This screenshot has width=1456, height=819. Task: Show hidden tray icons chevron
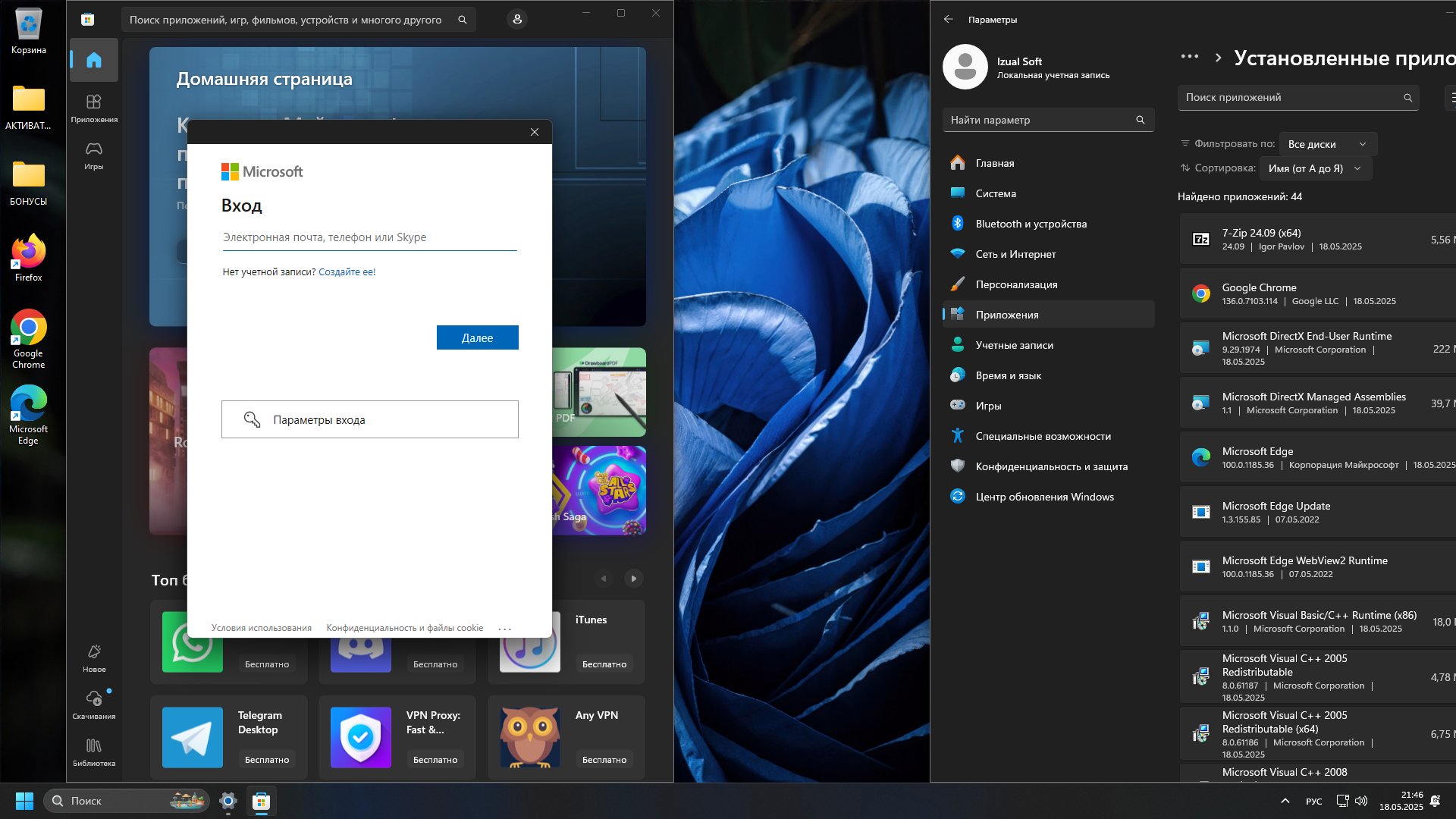coord(1285,801)
